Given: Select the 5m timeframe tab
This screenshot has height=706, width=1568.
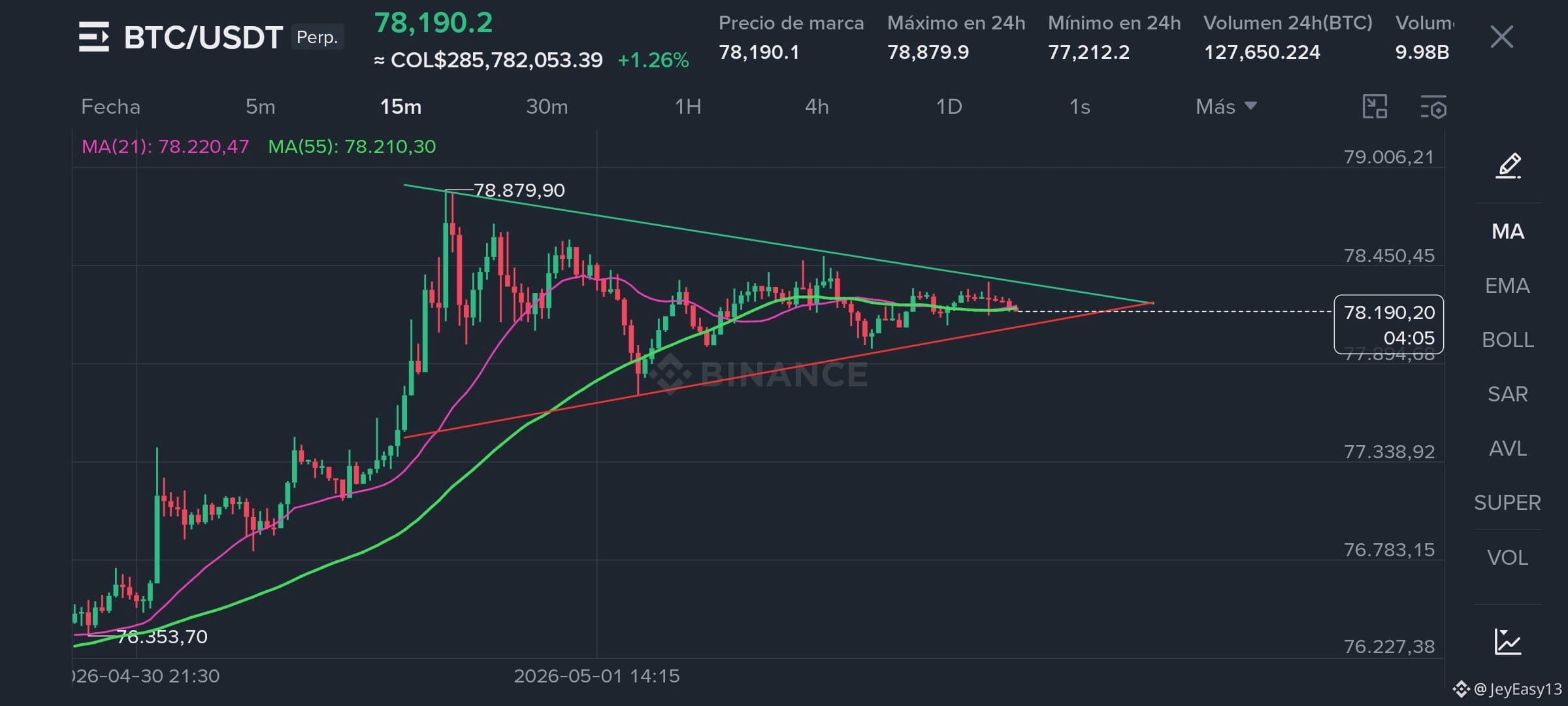Looking at the screenshot, I should [x=260, y=107].
